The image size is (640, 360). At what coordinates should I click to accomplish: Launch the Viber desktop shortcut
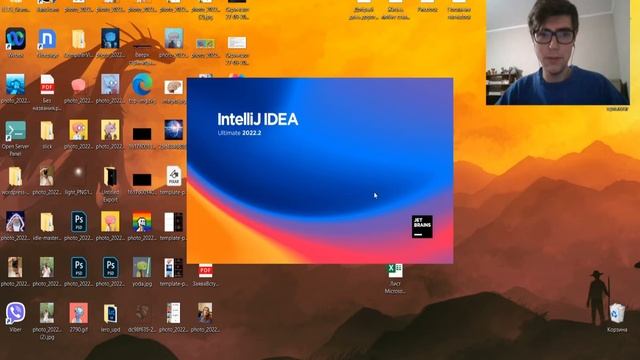pyautogui.click(x=16, y=313)
